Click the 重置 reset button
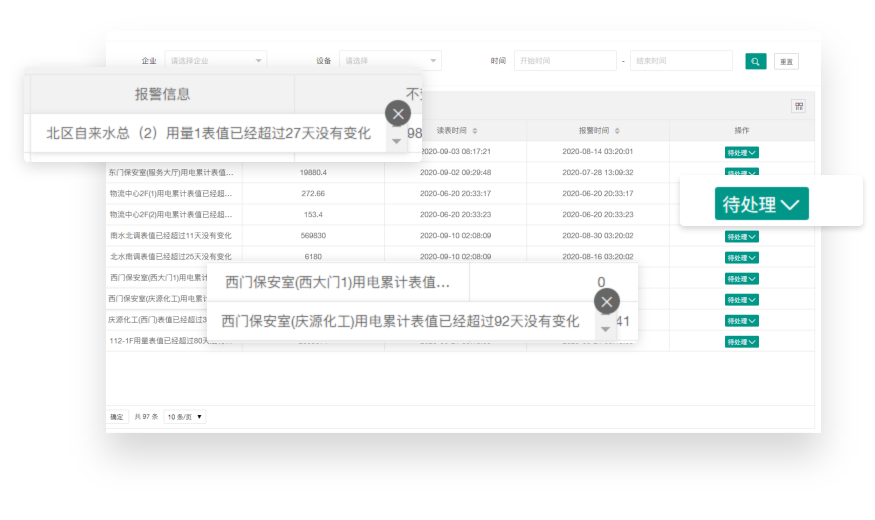Viewport: 875px width, 520px height. (786, 62)
